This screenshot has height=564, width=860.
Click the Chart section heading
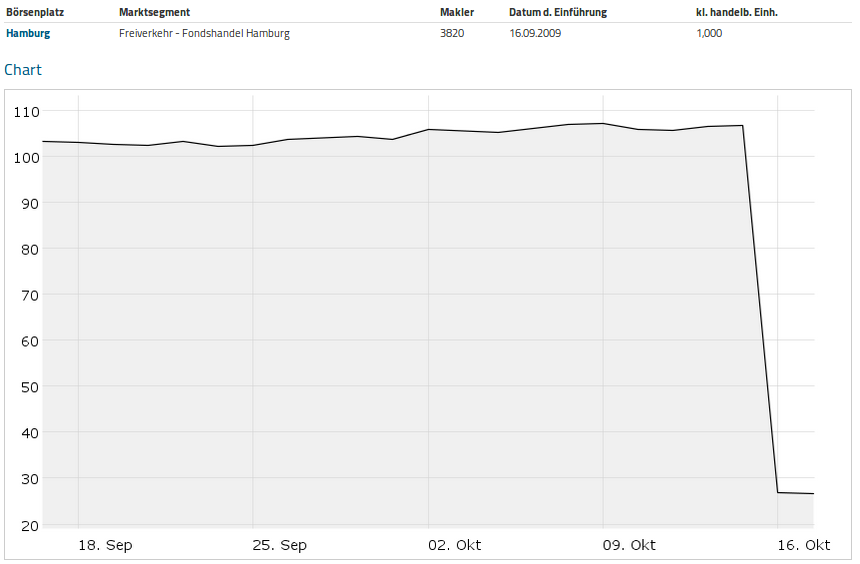[x=23, y=70]
